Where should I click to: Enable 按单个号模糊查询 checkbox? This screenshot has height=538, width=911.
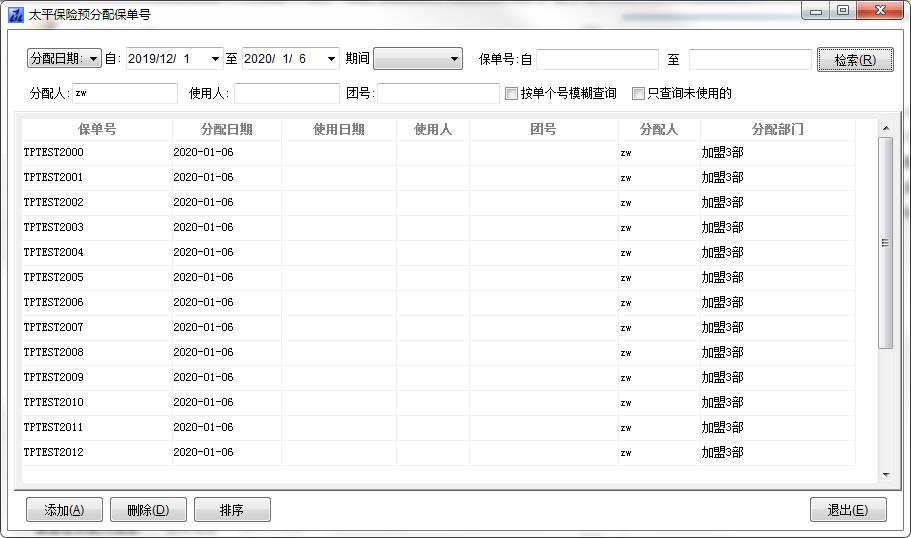512,94
